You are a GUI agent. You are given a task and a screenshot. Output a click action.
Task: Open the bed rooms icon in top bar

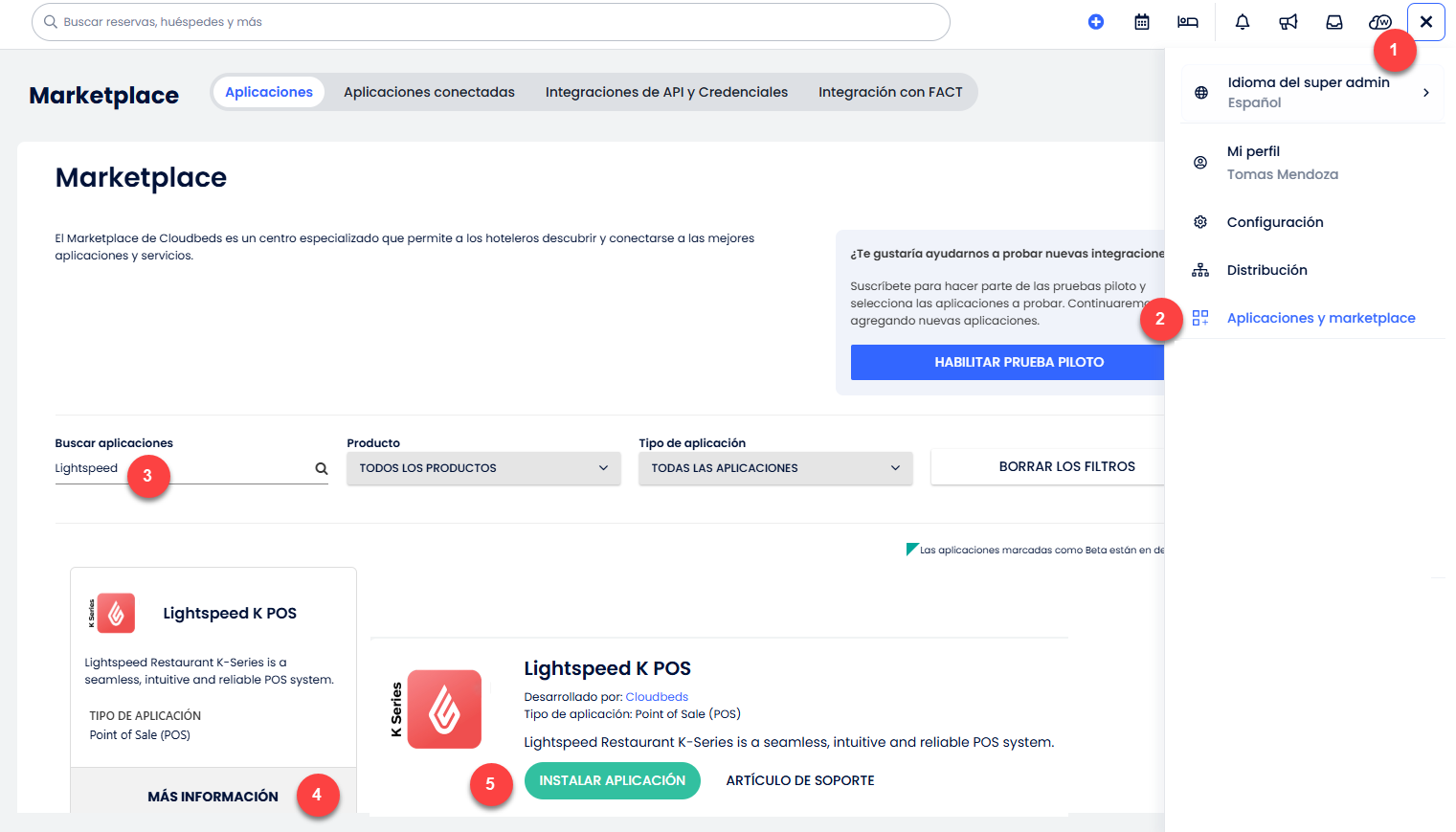click(1188, 22)
